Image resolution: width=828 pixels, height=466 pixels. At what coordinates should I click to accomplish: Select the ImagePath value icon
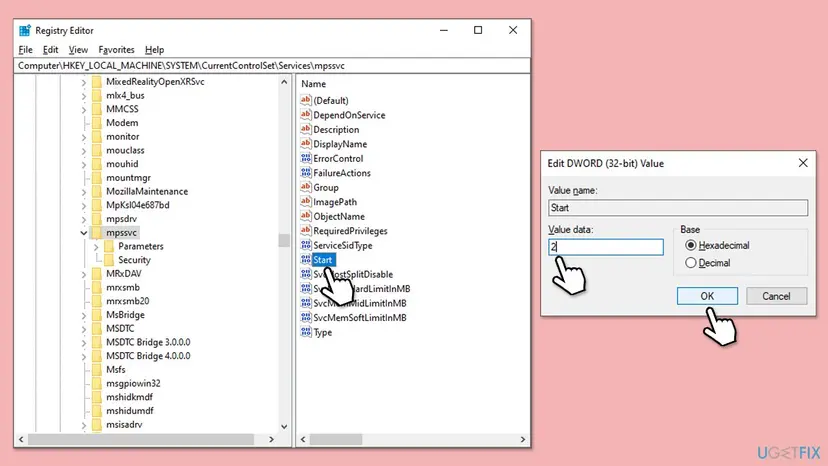pos(306,202)
